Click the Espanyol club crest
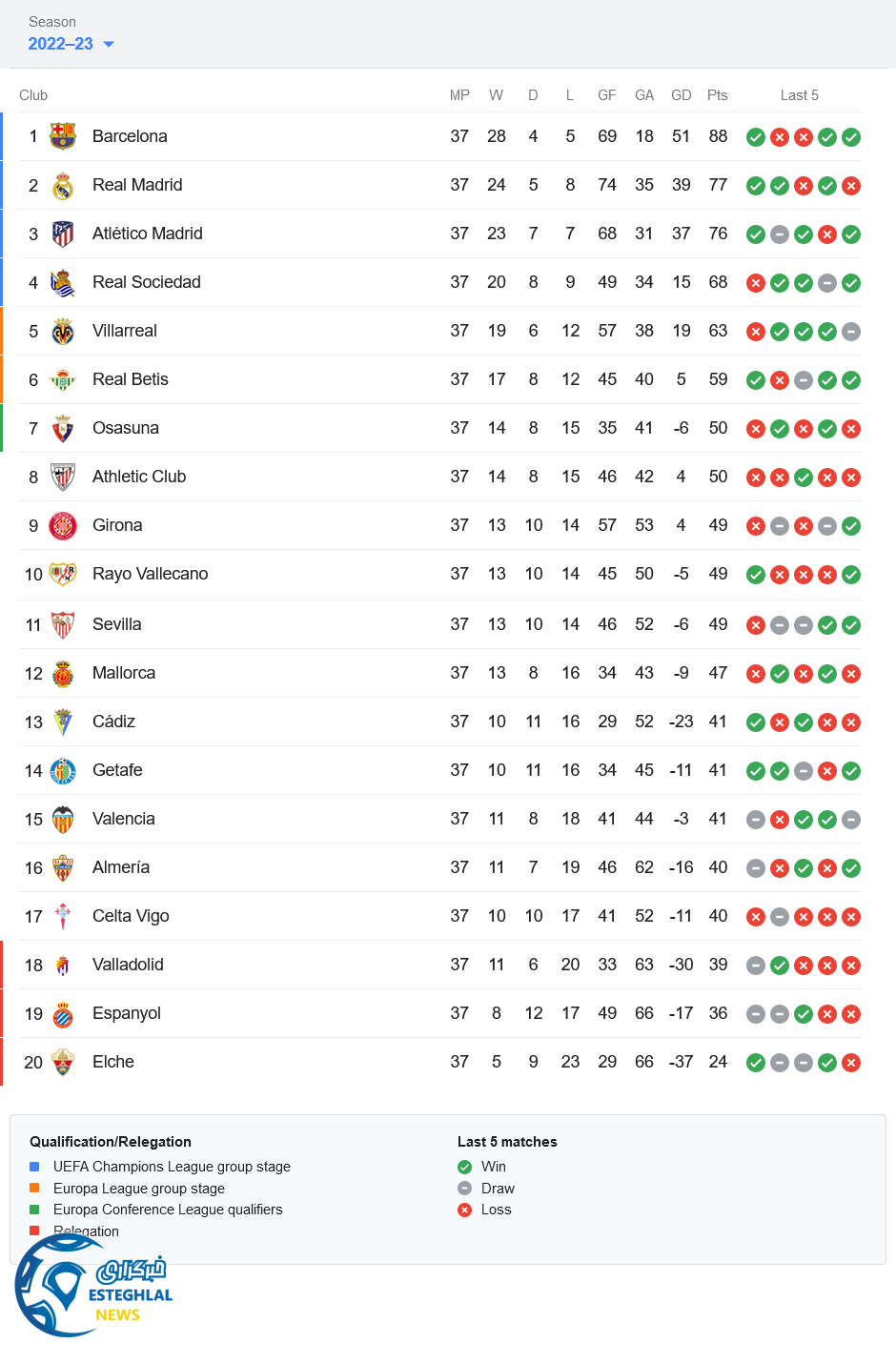 (63, 1014)
